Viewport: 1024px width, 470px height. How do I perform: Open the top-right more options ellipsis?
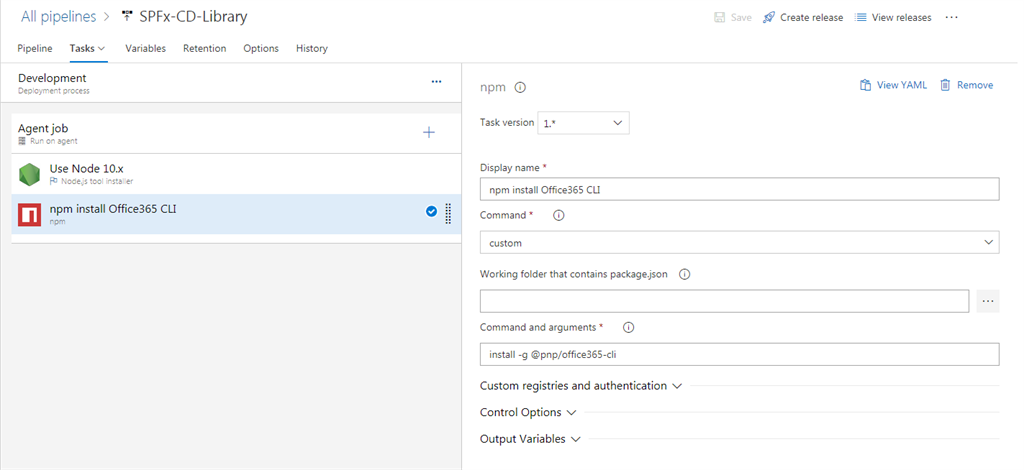point(951,17)
